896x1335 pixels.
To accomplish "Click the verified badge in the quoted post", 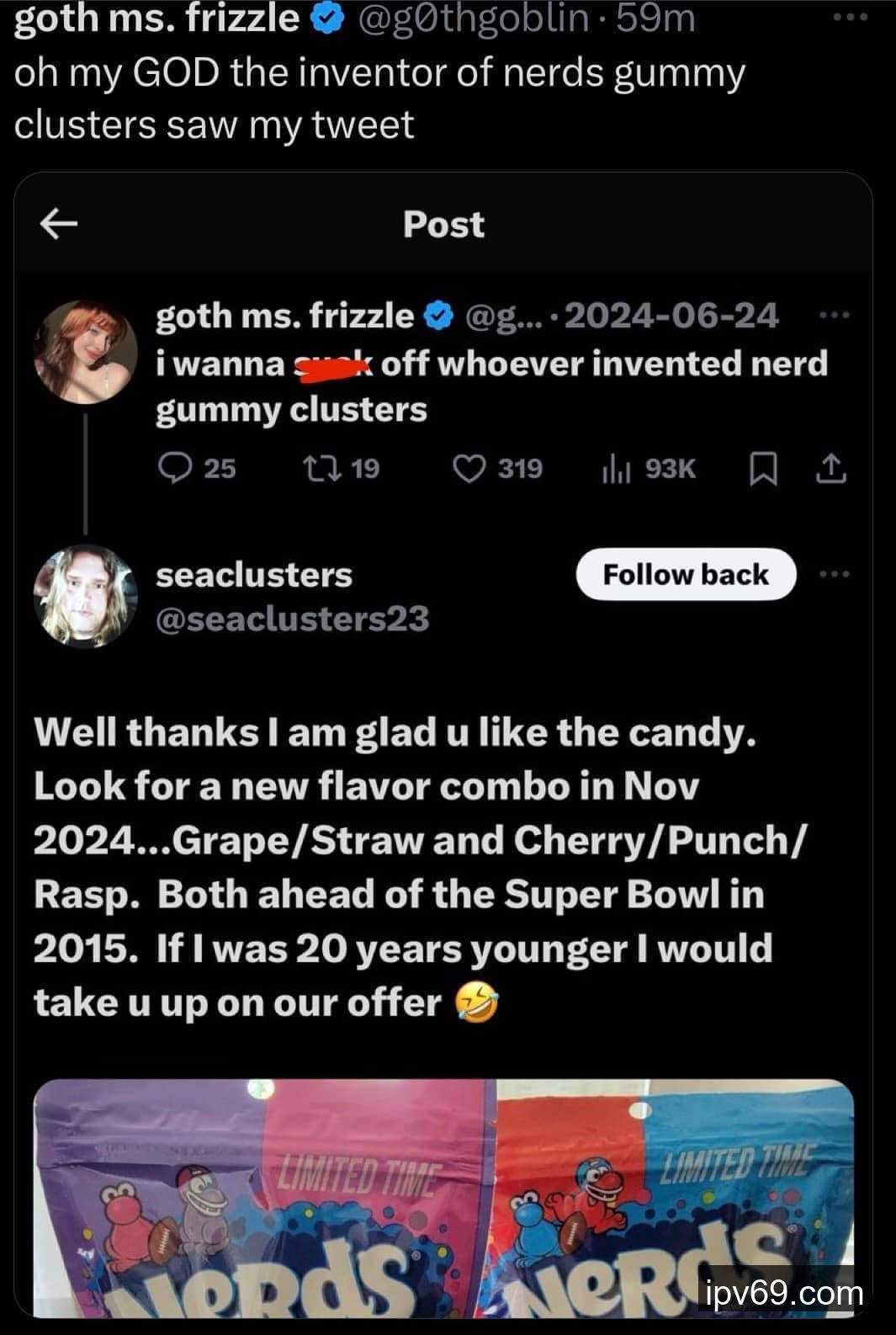I will 437,316.
